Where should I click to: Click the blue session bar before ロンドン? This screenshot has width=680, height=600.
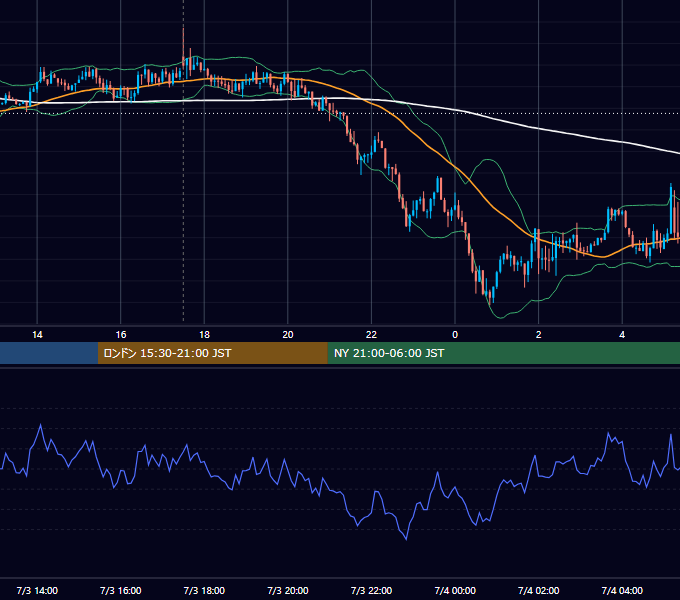(x=49, y=353)
